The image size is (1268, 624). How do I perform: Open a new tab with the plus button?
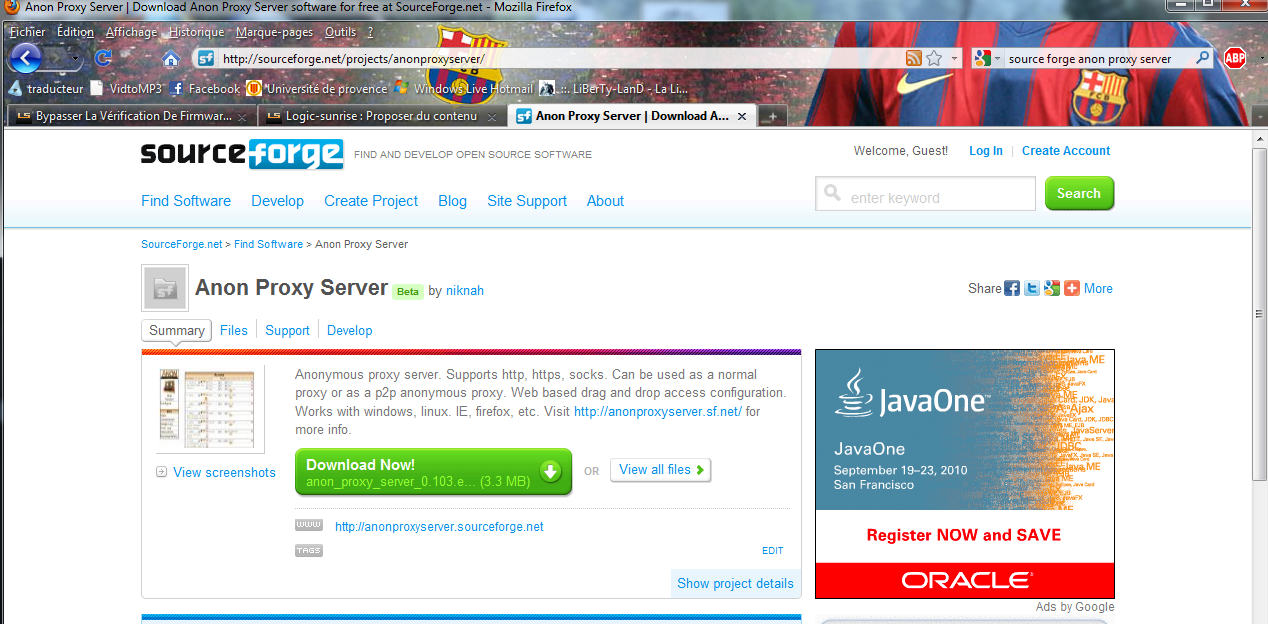(771, 116)
